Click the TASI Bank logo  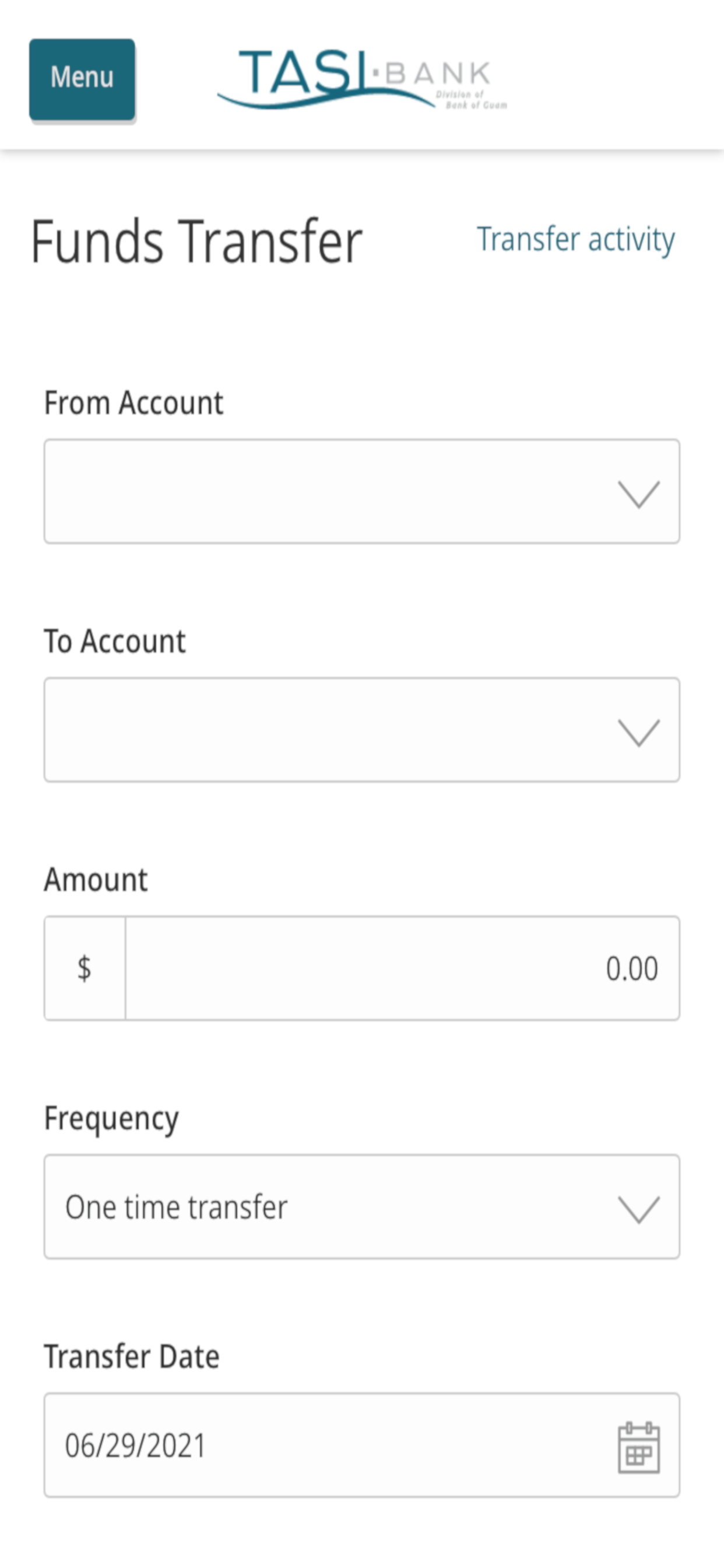coord(363,79)
